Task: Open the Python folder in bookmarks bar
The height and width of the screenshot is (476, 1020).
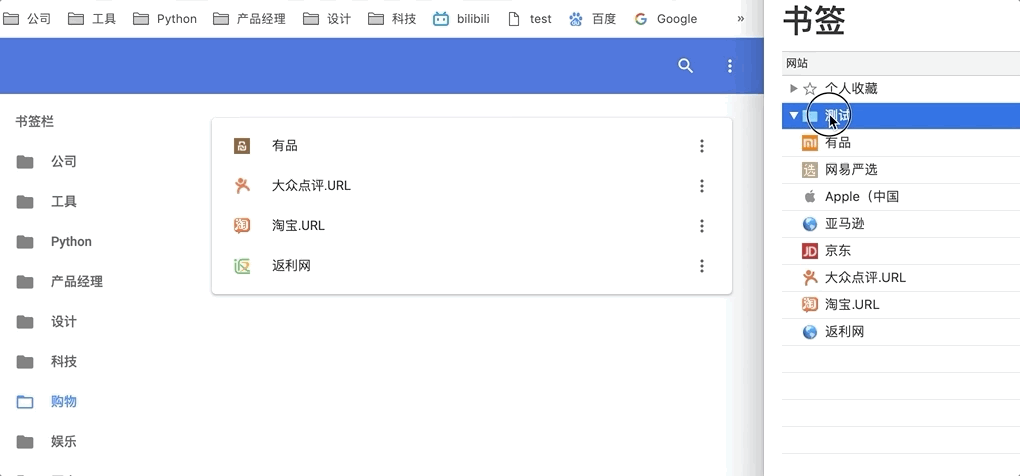Action: [x=165, y=19]
